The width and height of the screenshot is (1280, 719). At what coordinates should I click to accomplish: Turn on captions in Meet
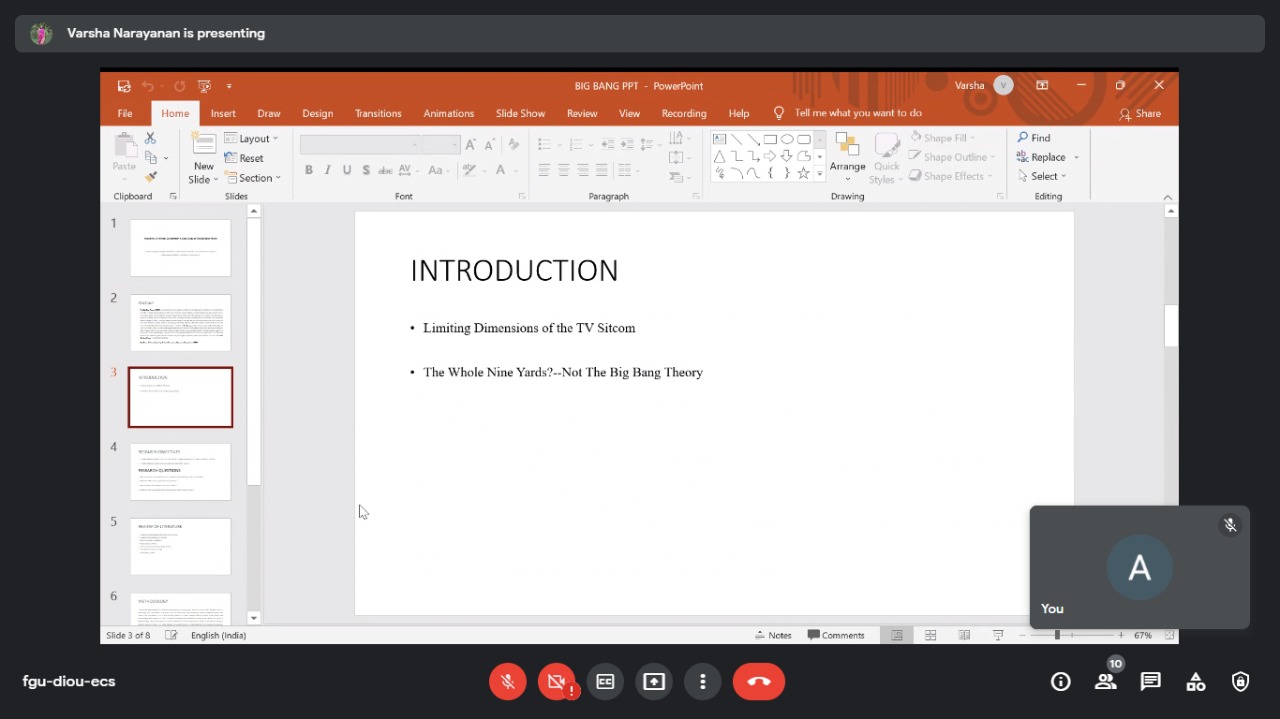(605, 682)
